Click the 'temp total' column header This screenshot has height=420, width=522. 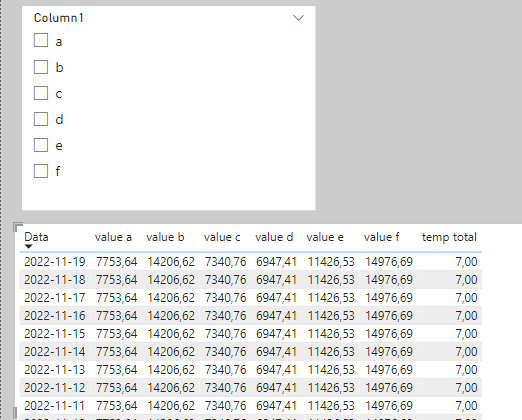click(x=449, y=237)
